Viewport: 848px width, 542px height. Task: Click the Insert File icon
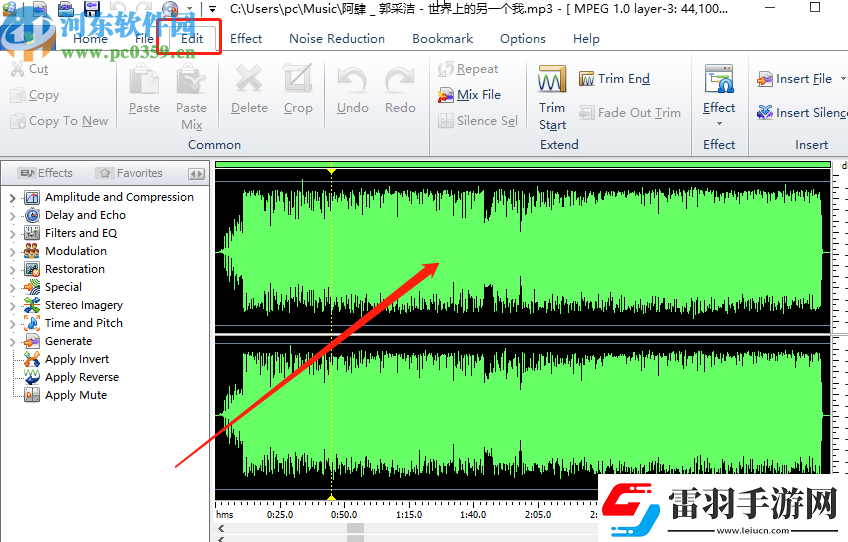(765, 80)
